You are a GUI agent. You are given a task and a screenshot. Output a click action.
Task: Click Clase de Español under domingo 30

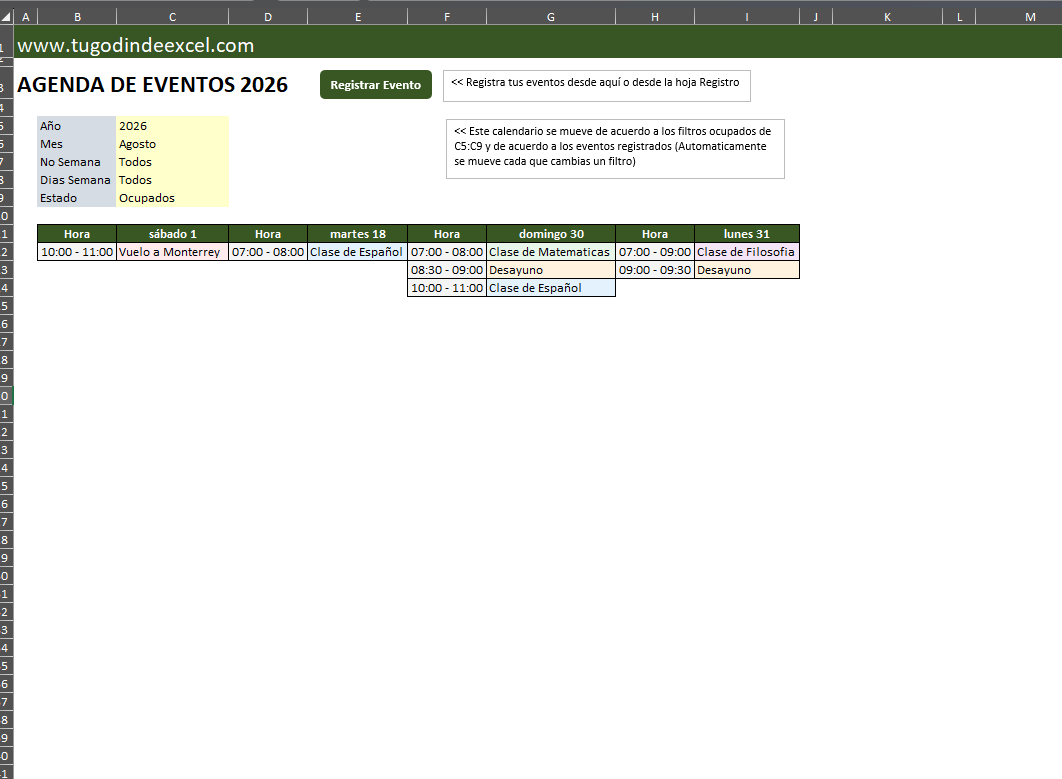pos(551,288)
